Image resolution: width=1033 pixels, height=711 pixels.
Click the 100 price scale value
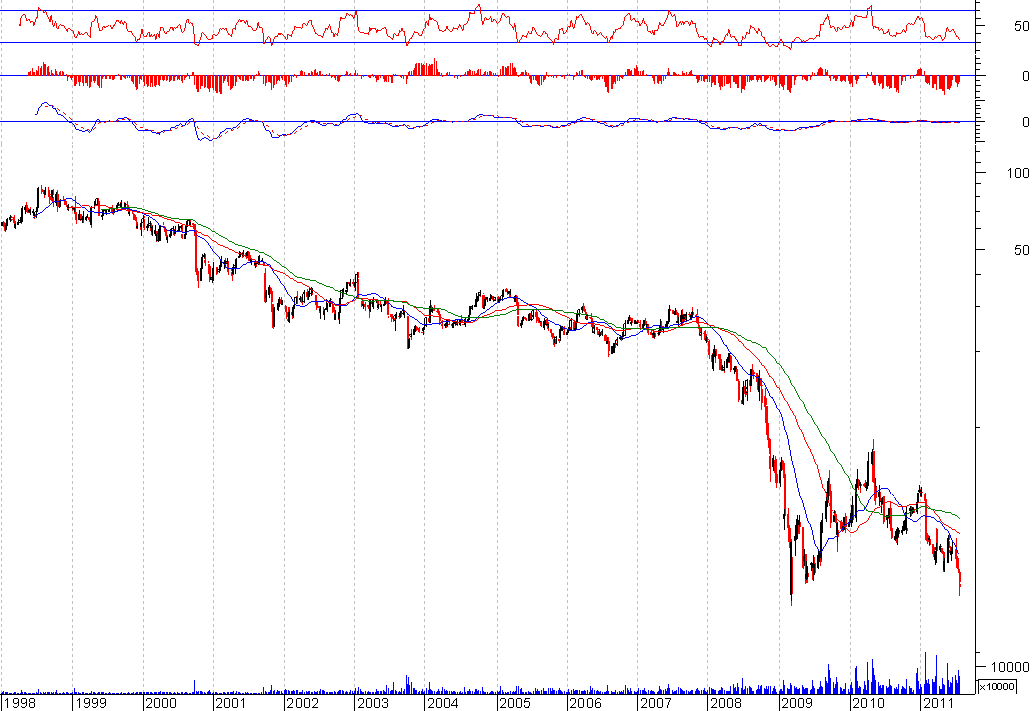[1018, 173]
